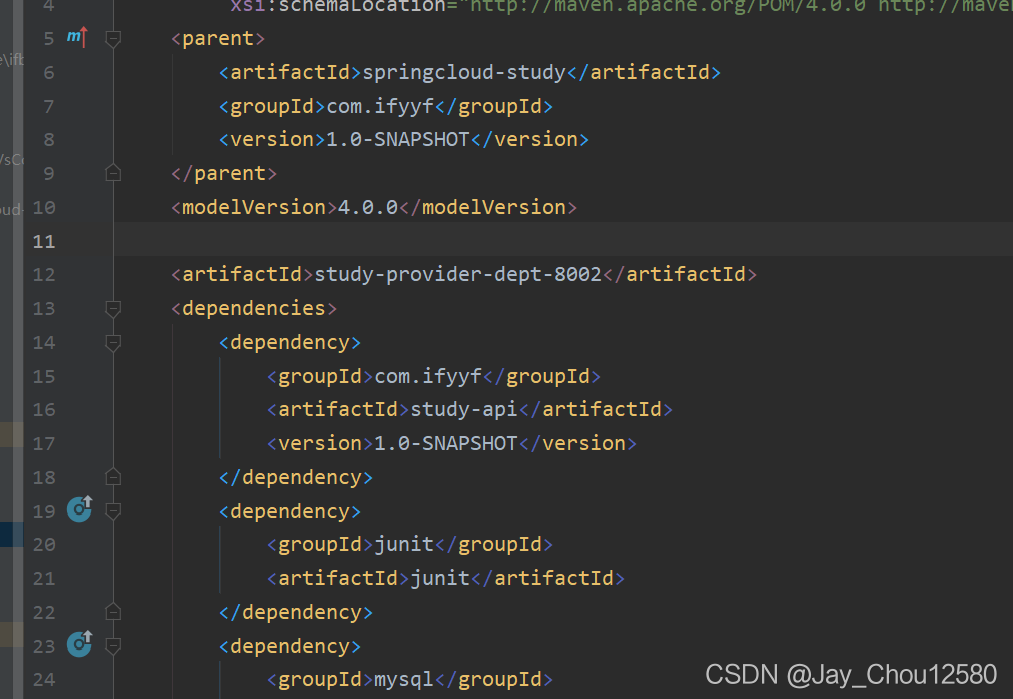Screen dimensions: 1013x699
Task: Click the Maven parent gutter icon on line 5
Action: click(77, 37)
